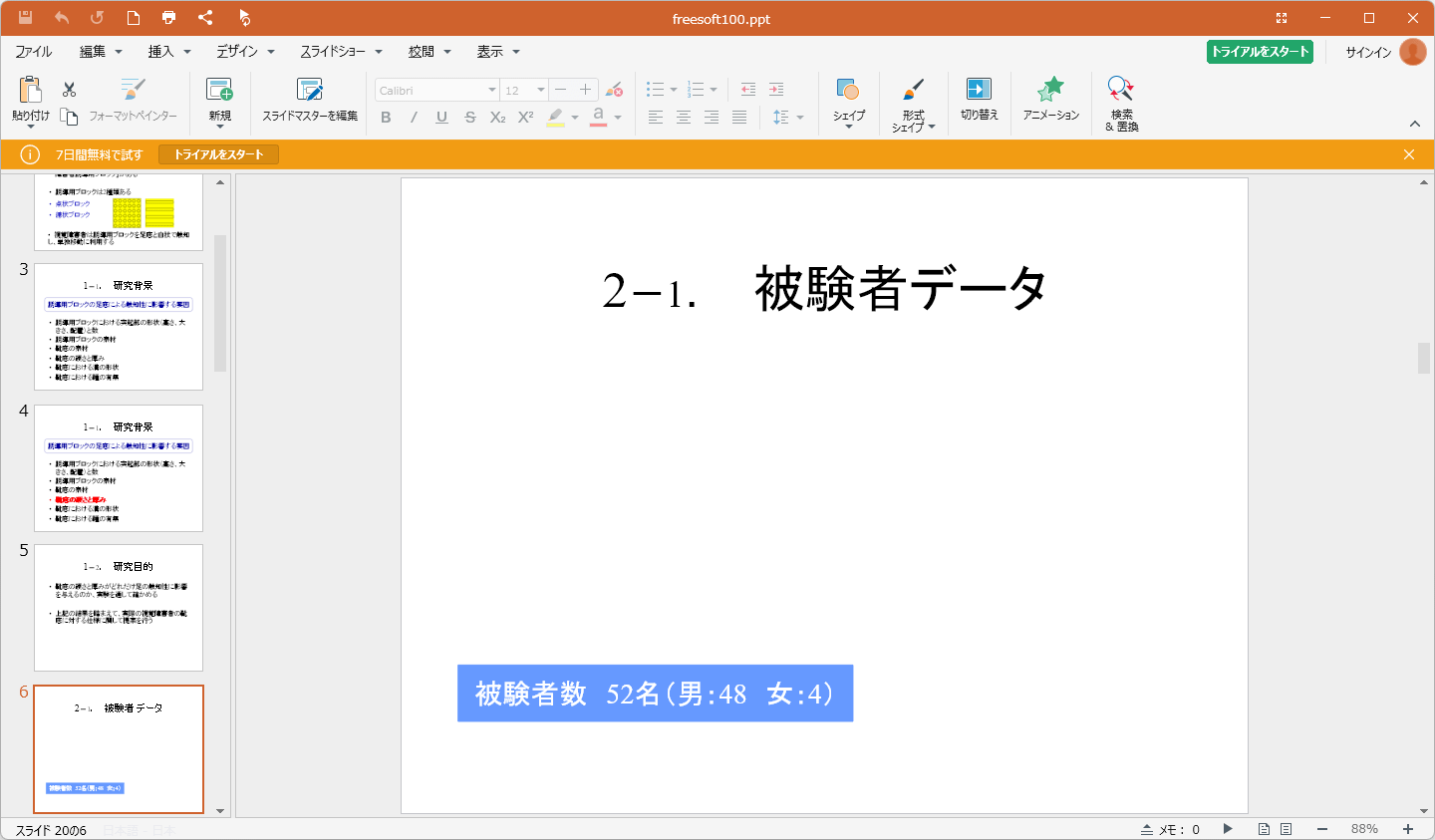
Task: Click the clear formatting icon
Action: pos(614,90)
